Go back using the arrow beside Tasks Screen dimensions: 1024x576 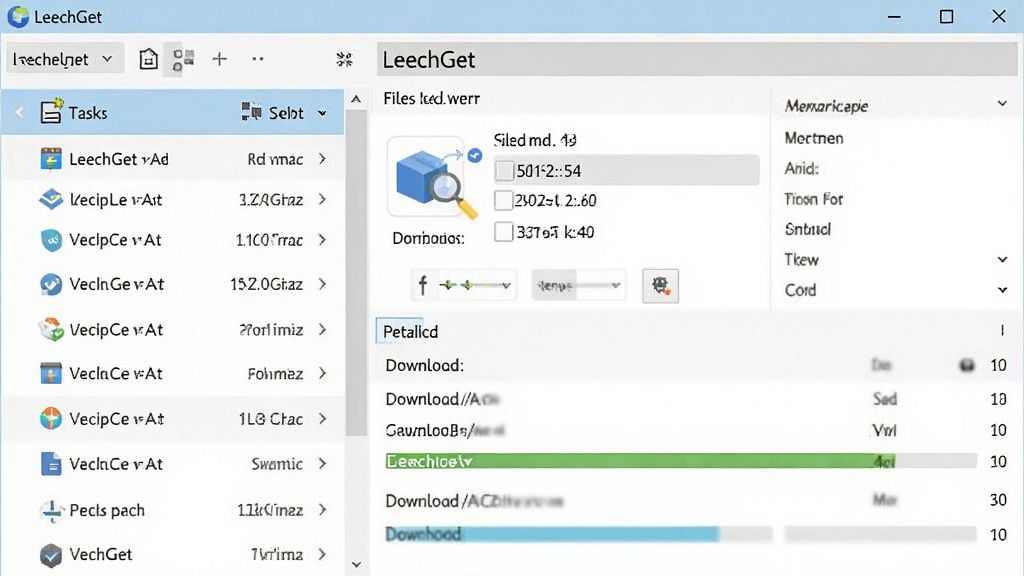point(20,113)
